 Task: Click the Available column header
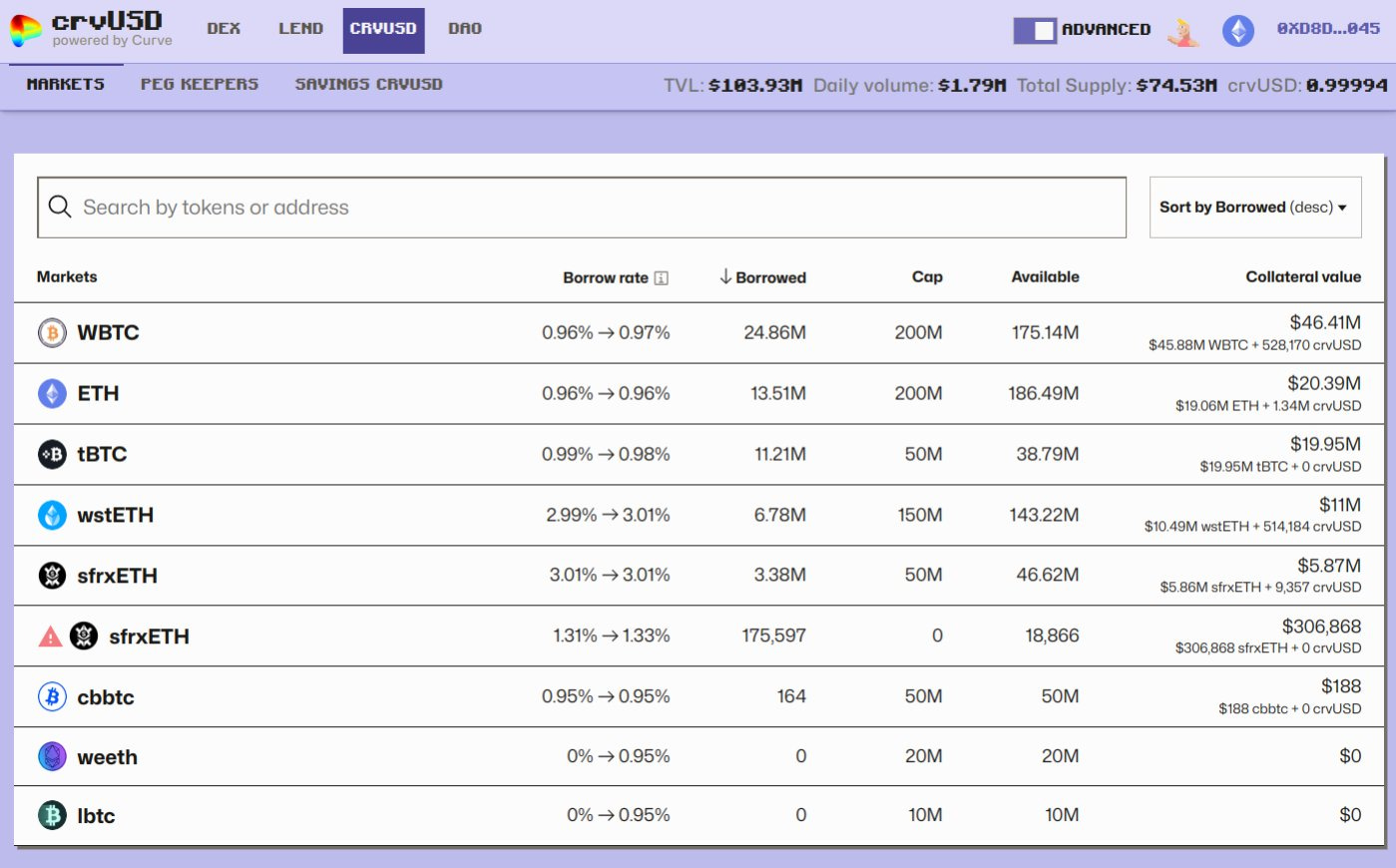[1045, 277]
